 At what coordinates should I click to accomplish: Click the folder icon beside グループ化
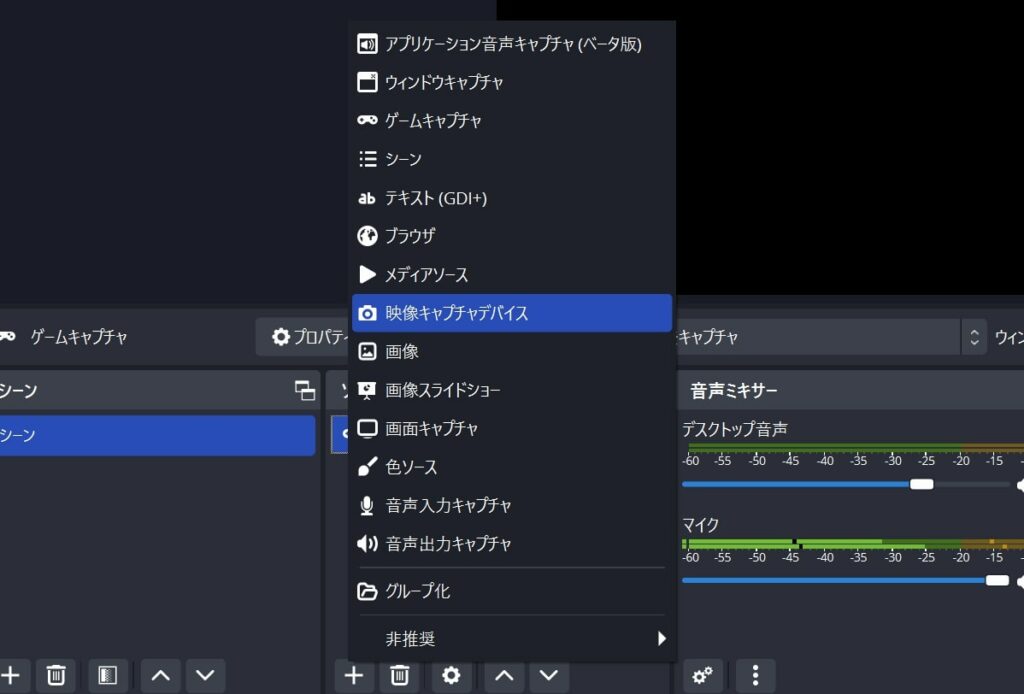pos(367,591)
